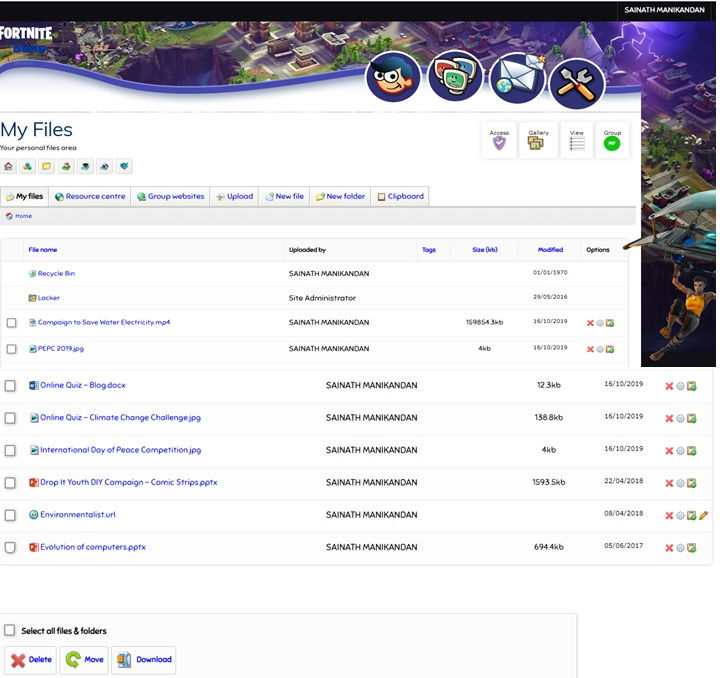Click gear icon for PEPC 2019.jpg row

tap(600, 349)
